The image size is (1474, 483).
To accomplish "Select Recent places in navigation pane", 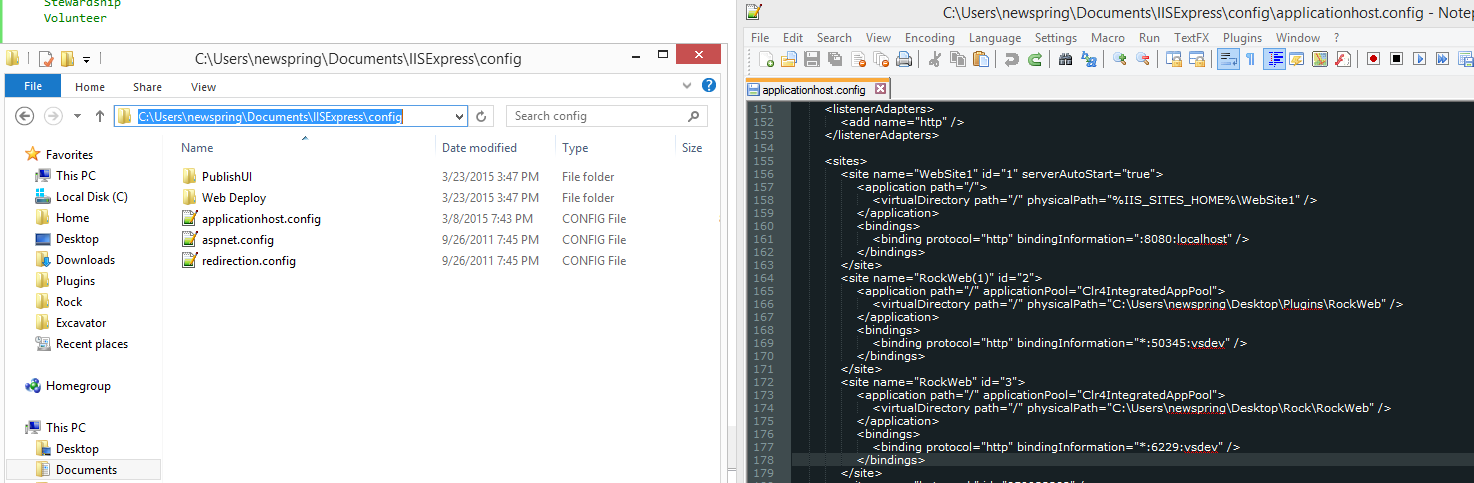I will pos(91,344).
